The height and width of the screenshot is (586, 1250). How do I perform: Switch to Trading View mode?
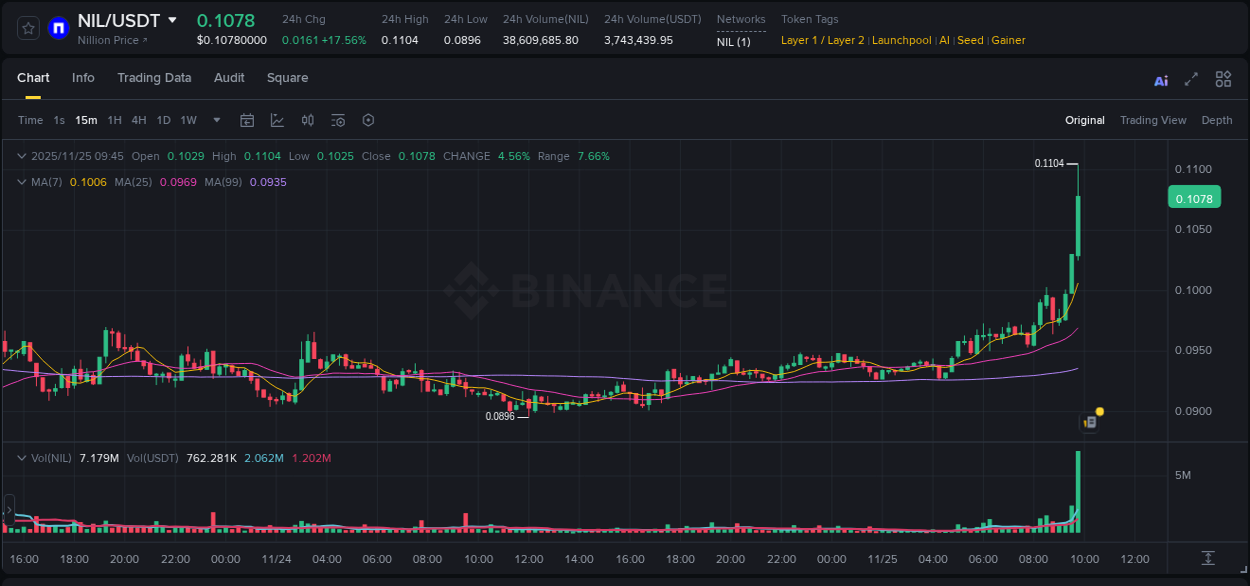point(1153,120)
